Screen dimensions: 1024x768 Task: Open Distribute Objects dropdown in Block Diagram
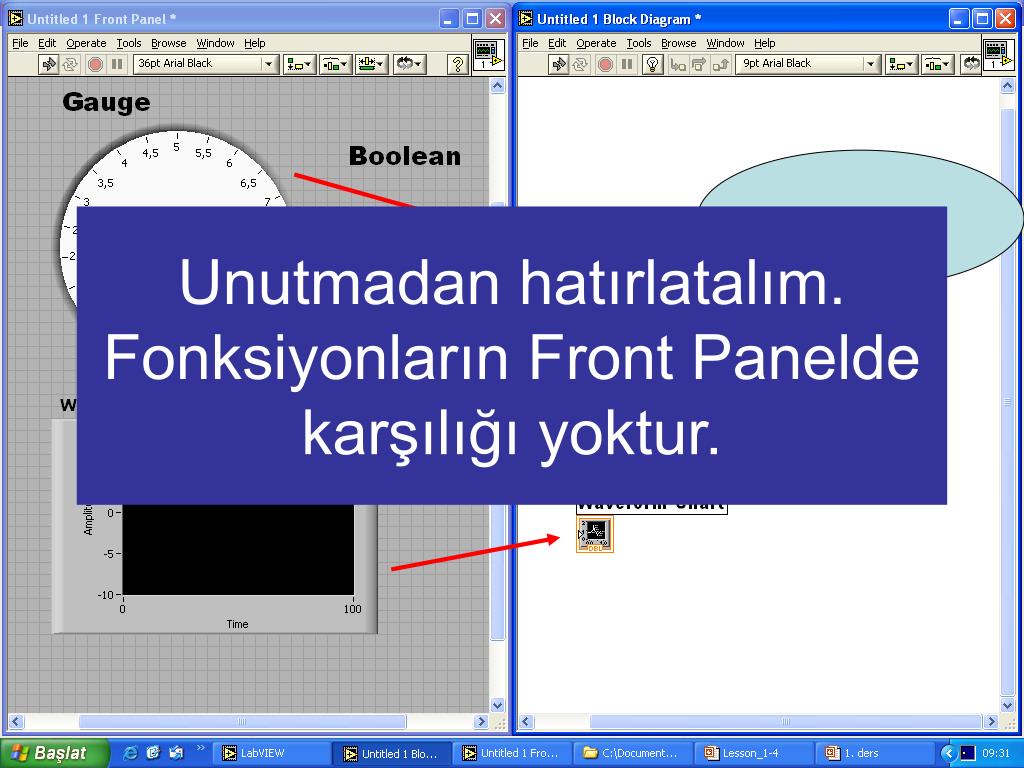937,64
